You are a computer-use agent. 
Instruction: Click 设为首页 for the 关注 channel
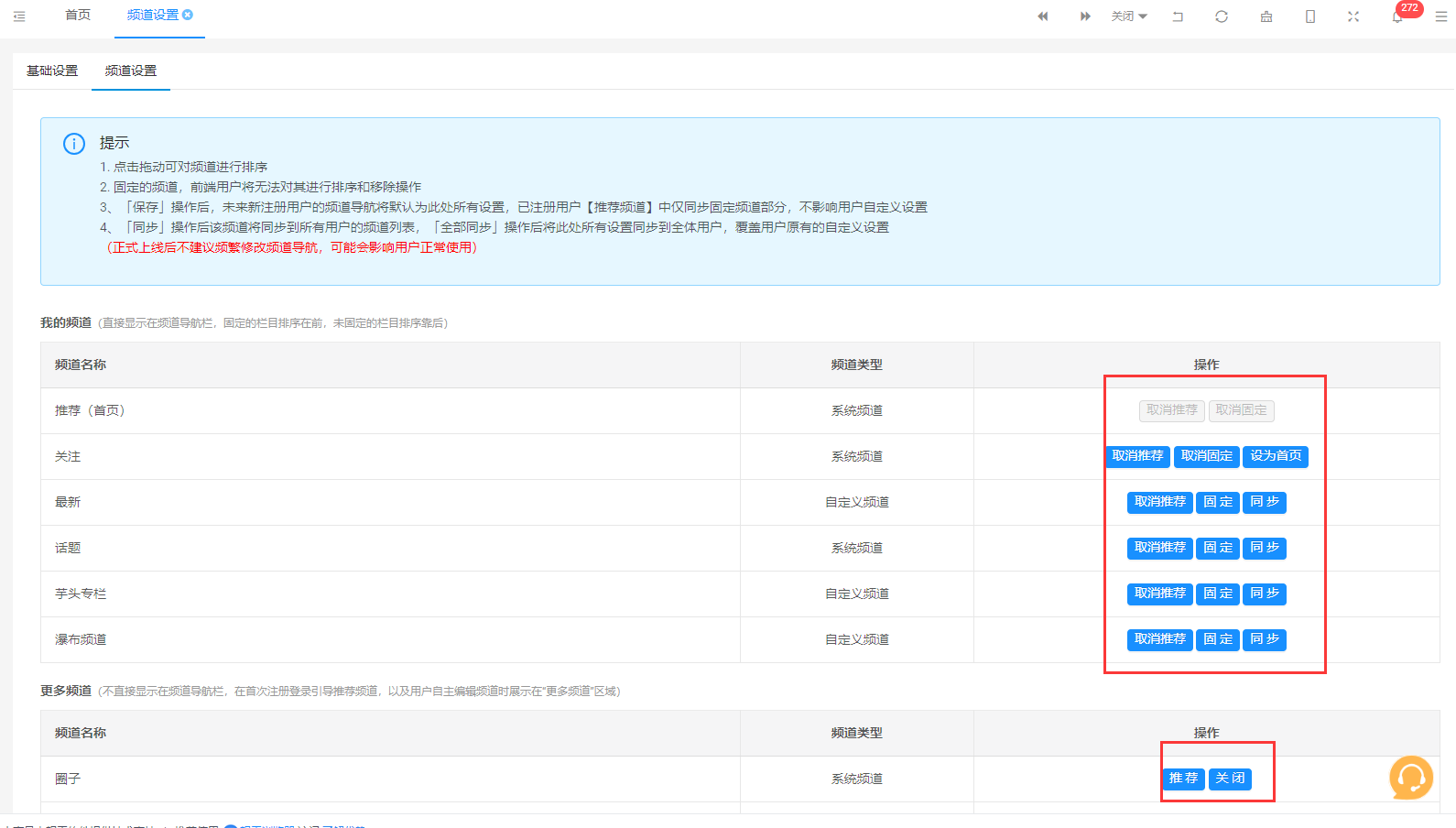(1276, 456)
